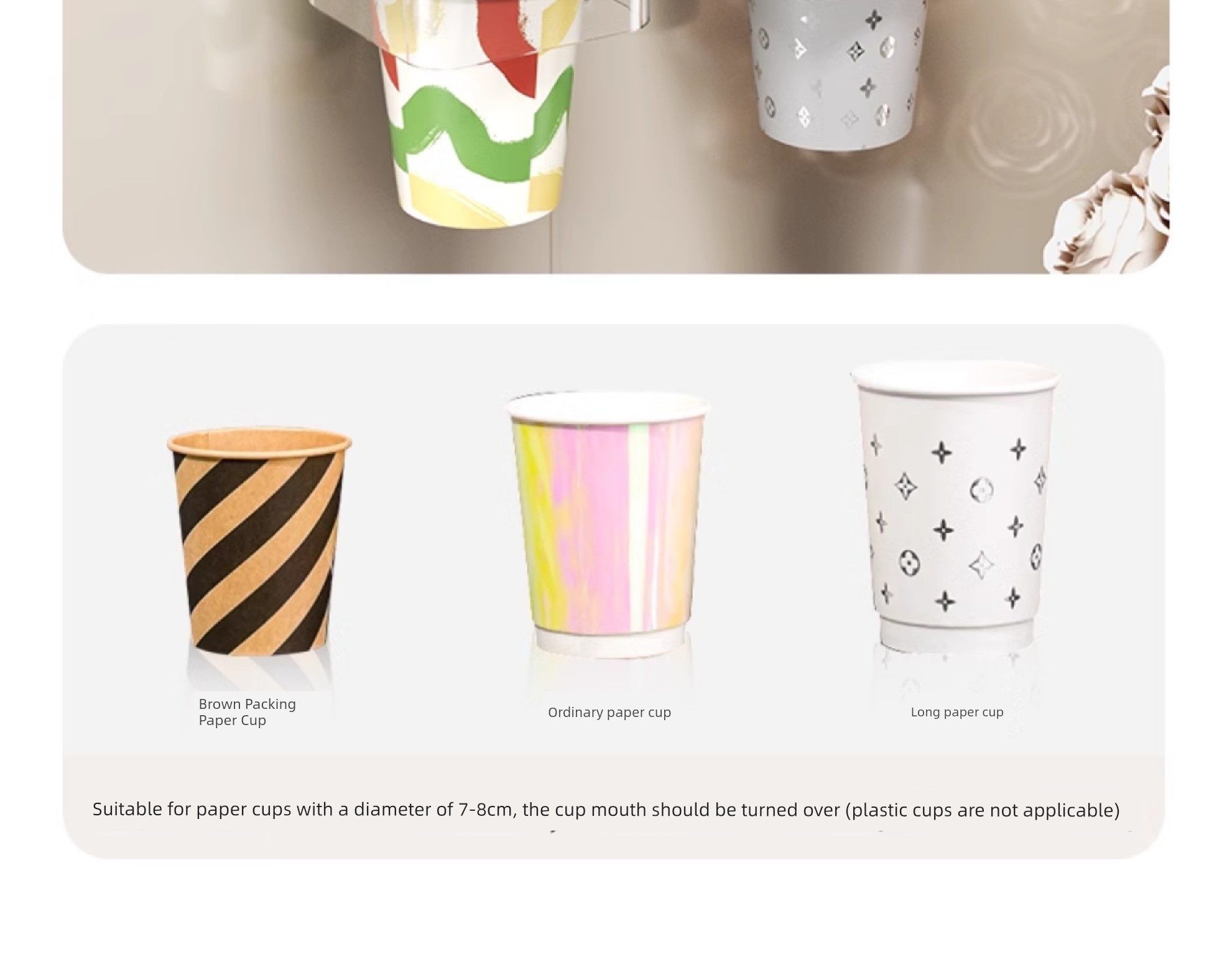Click the 'Brown Packing Paper Cup' label
This screenshot has height=962, width=1232.
pyautogui.click(x=247, y=712)
